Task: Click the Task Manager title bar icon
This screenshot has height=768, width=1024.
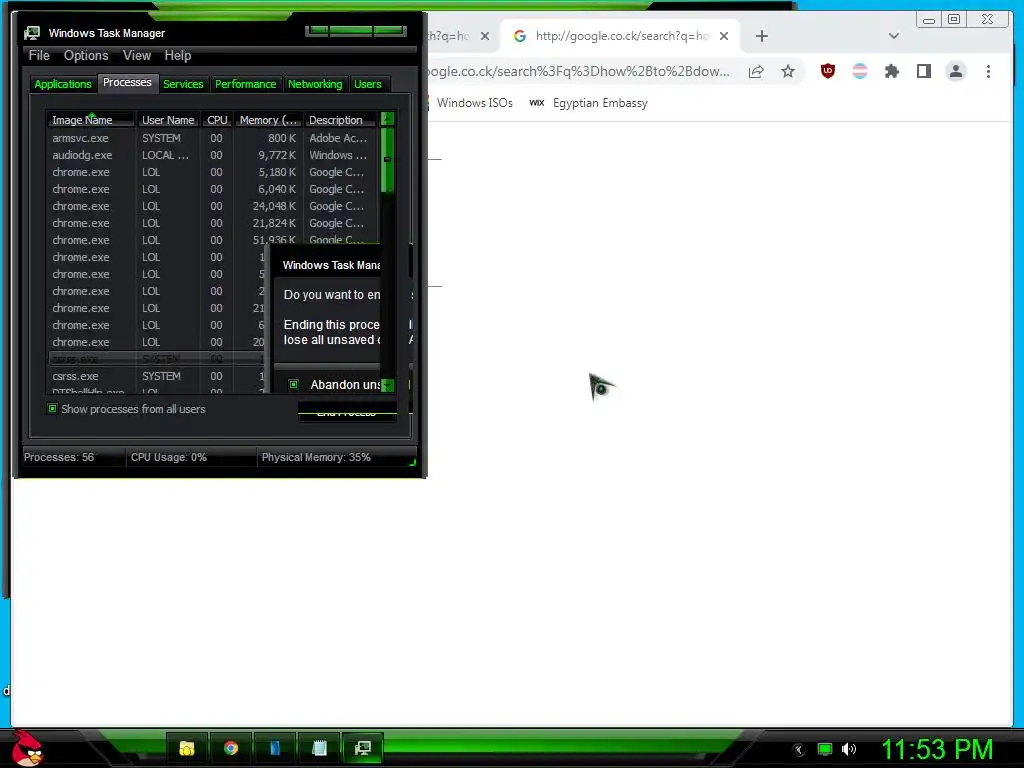Action: tap(32, 33)
